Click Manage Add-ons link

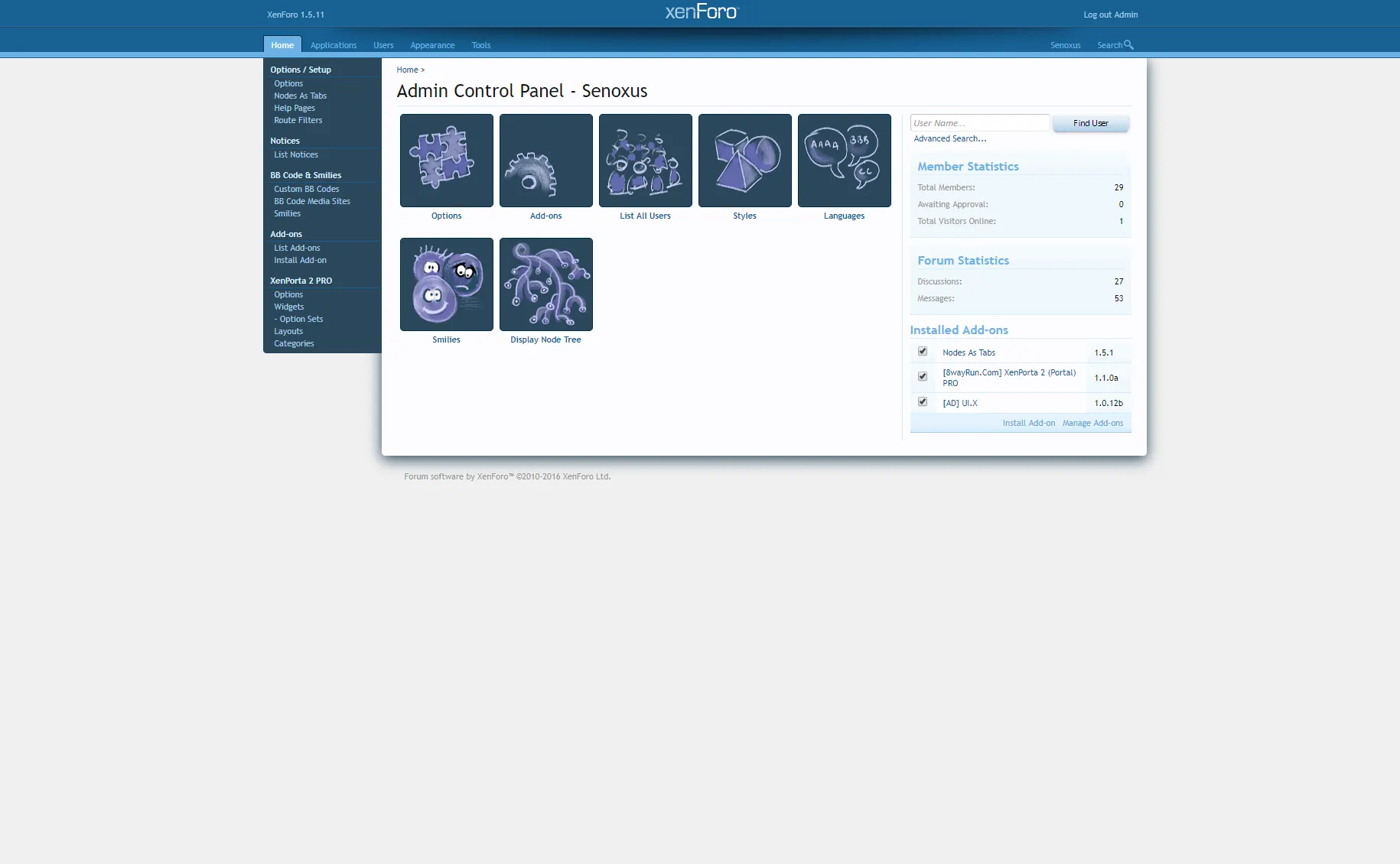coord(1093,424)
